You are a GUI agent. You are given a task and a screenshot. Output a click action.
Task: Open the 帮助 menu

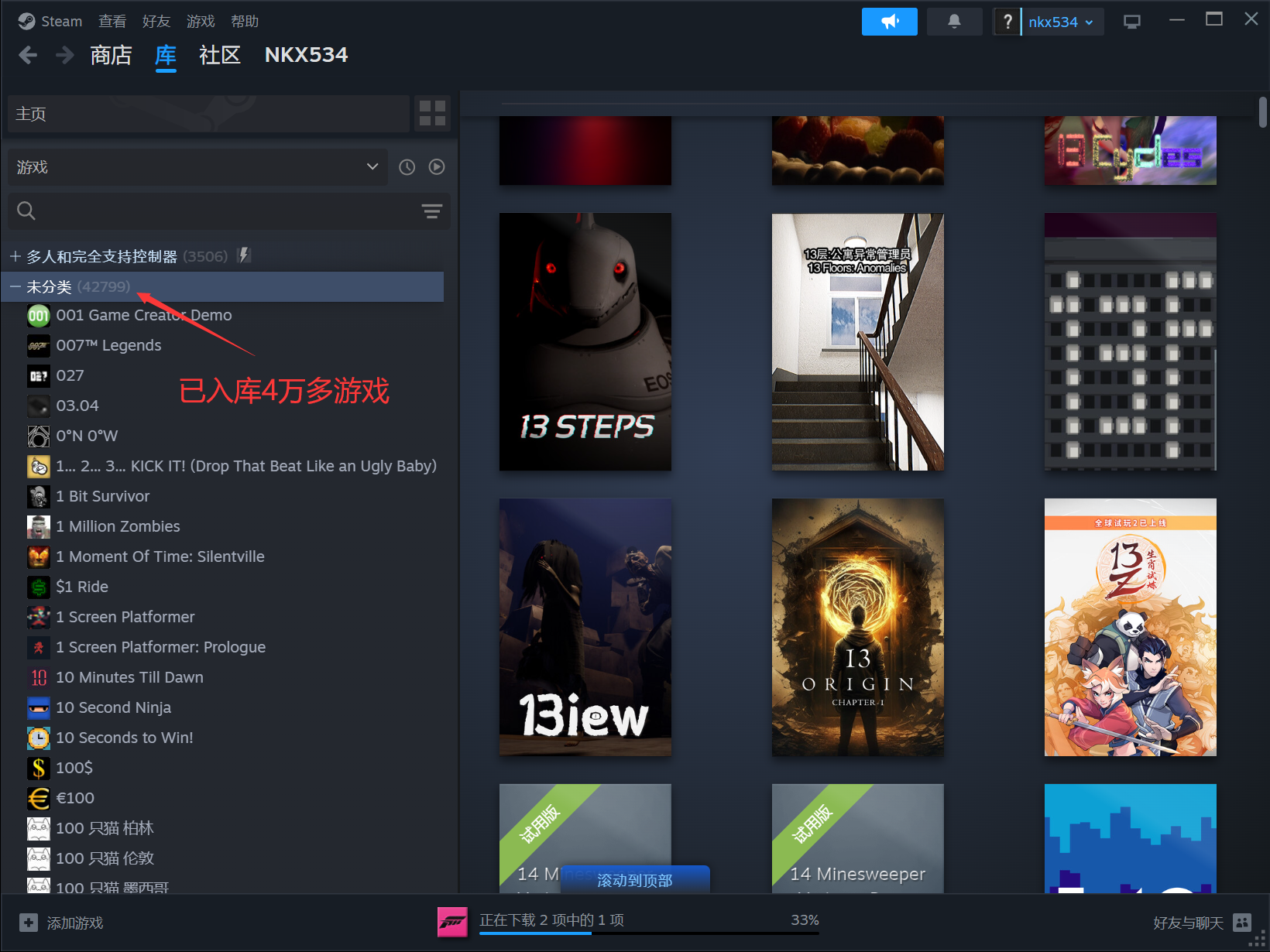click(x=245, y=22)
